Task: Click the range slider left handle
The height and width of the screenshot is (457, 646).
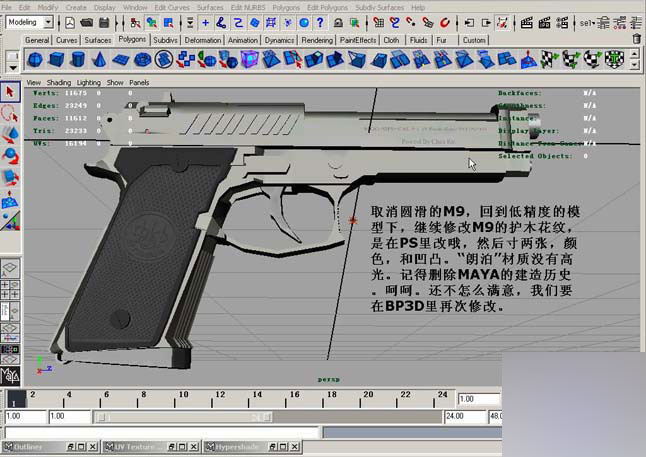Action: coord(101,417)
